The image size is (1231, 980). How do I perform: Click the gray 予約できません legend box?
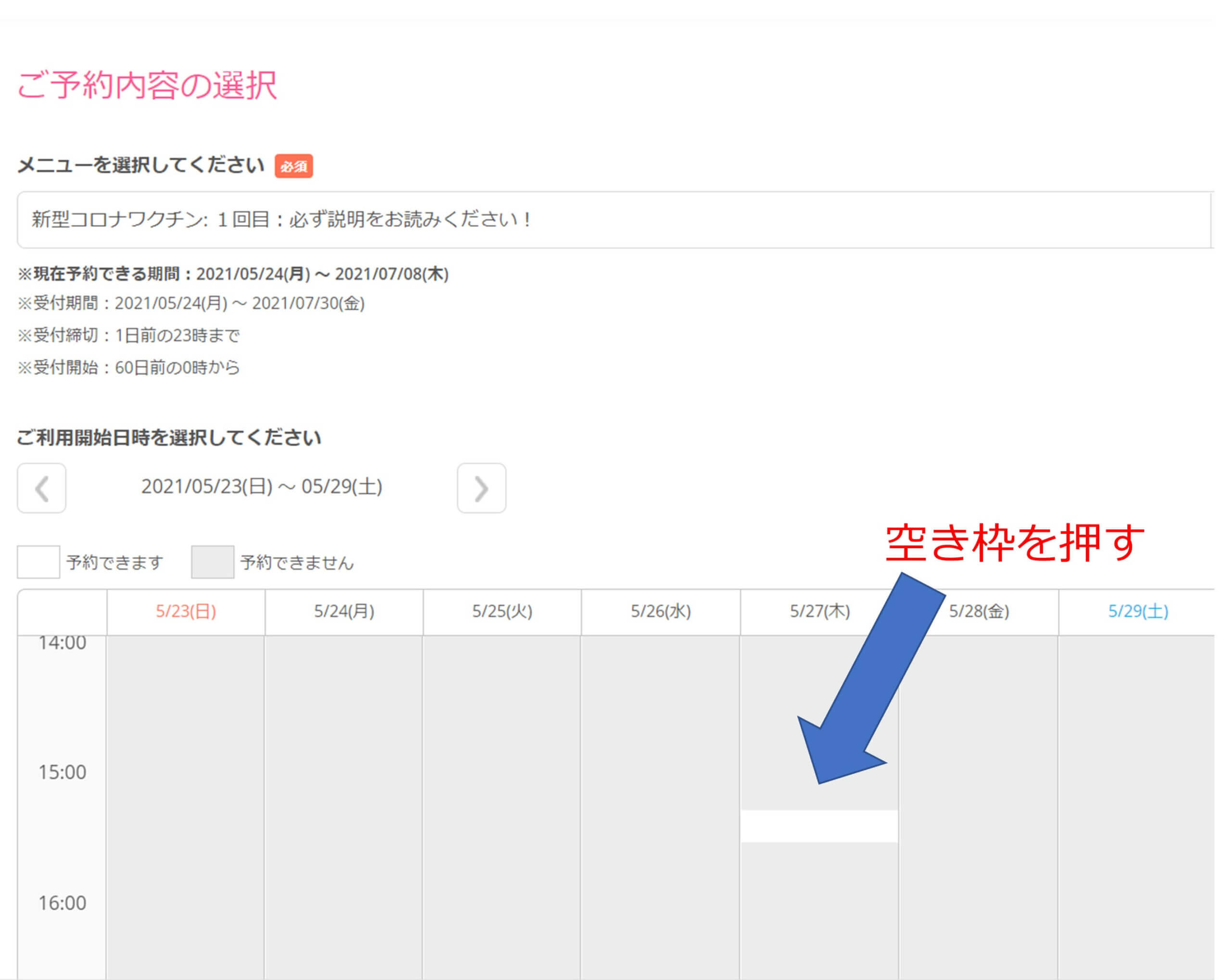[x=213, y=562]
